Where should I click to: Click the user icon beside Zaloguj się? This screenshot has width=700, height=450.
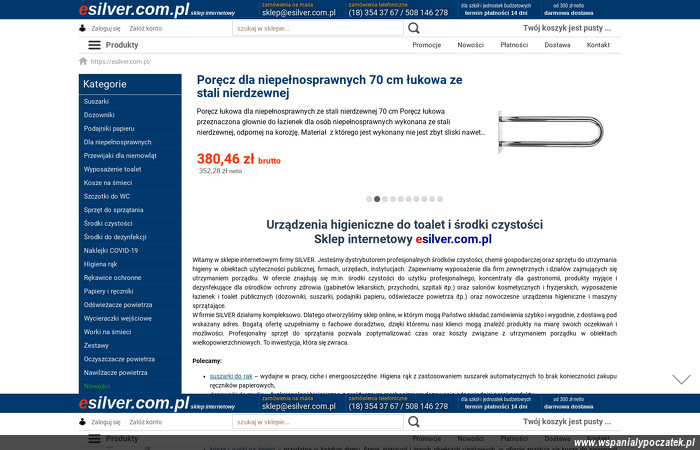tap(82, 28)
